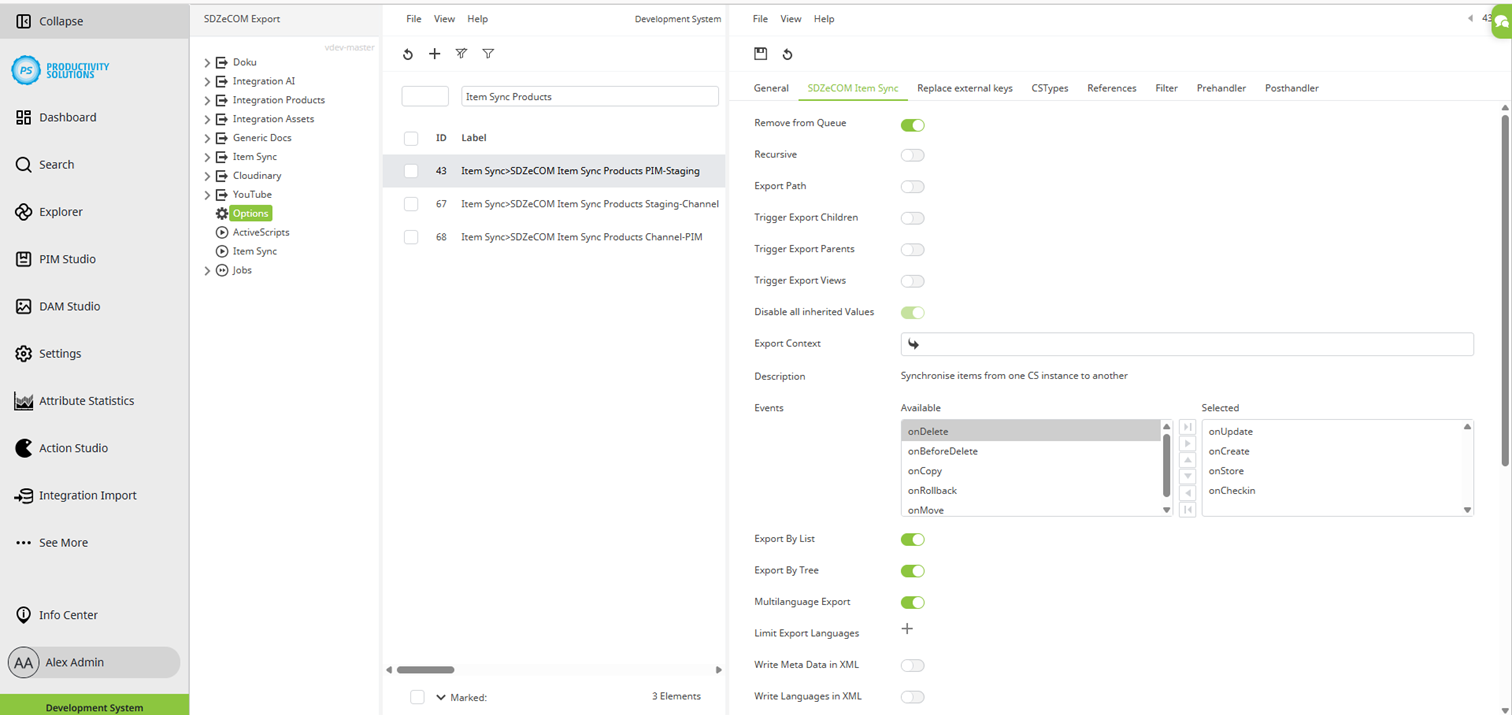Toggle Multilanguage Export switch
1512x715 pixels.
pyautogui.click(x=912, y=602)
